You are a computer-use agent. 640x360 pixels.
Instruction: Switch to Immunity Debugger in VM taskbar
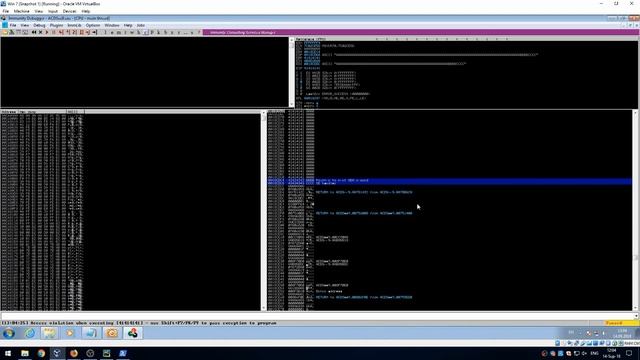tap(133, 333)
